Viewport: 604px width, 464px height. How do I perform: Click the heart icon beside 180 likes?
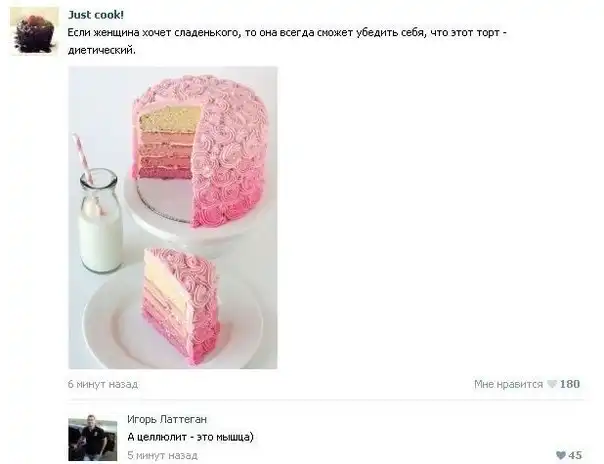pyautogui.click(x=552, y=384)
